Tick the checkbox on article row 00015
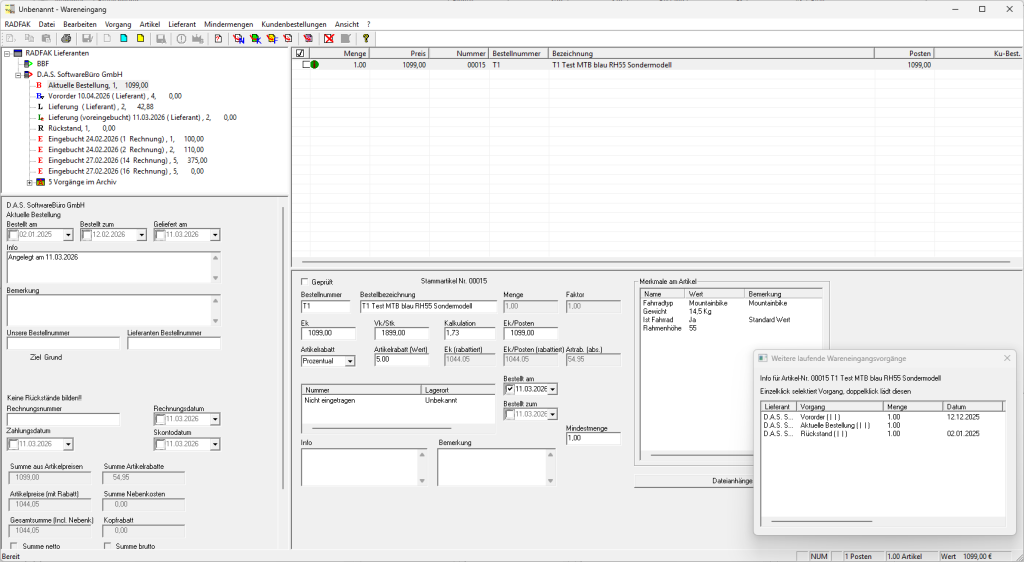 307,64
